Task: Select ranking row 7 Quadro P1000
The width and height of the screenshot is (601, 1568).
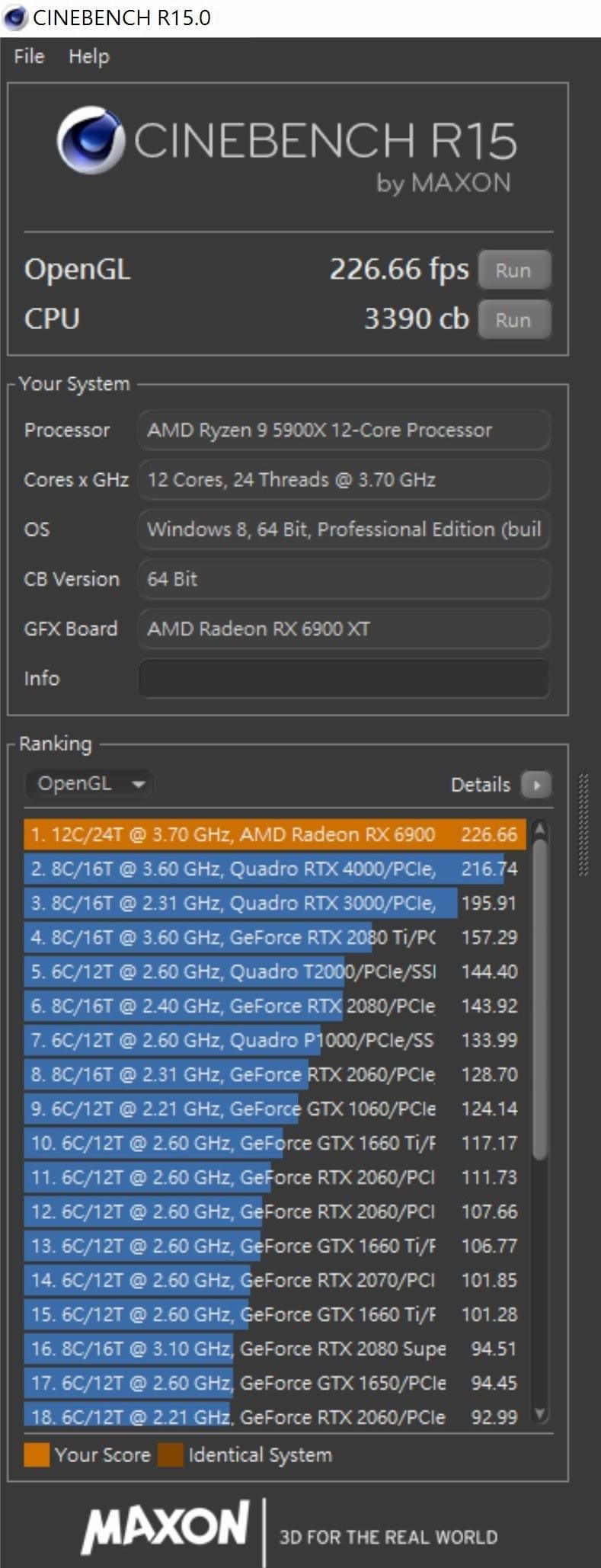Action: point(275,1040)
